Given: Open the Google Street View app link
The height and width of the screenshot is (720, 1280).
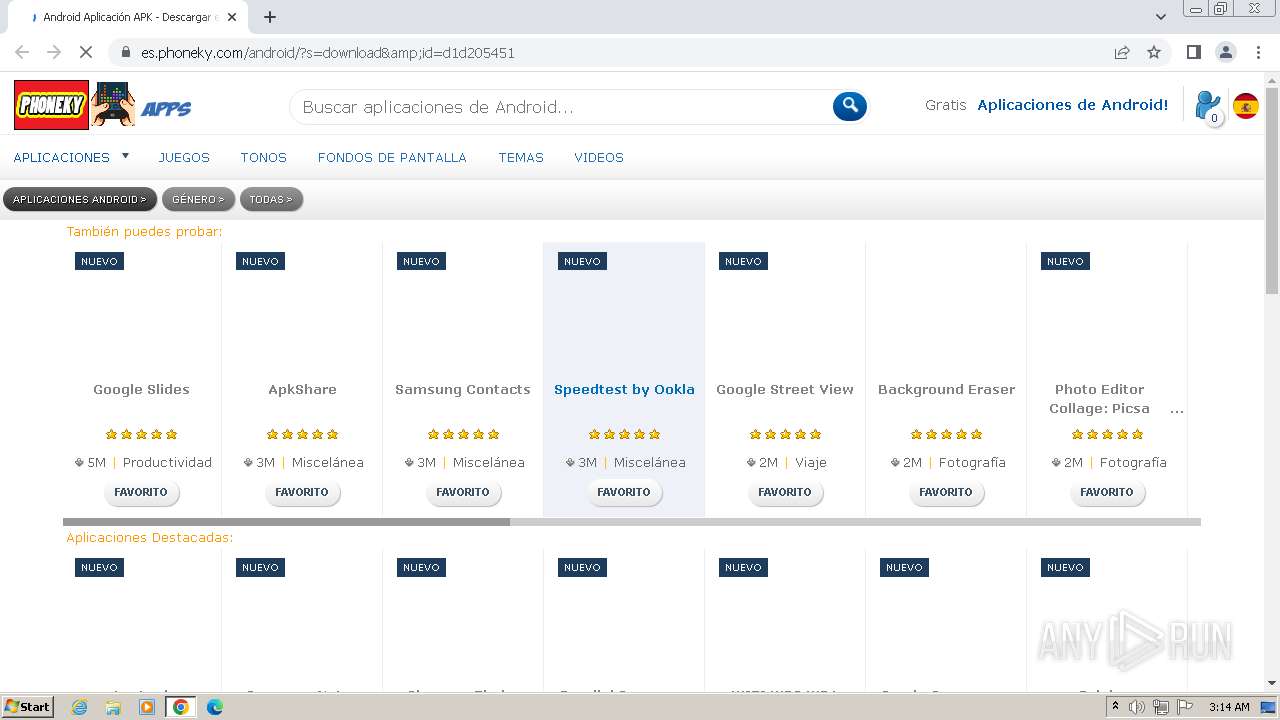Looking at the screenshot, I should coord(785,389).
